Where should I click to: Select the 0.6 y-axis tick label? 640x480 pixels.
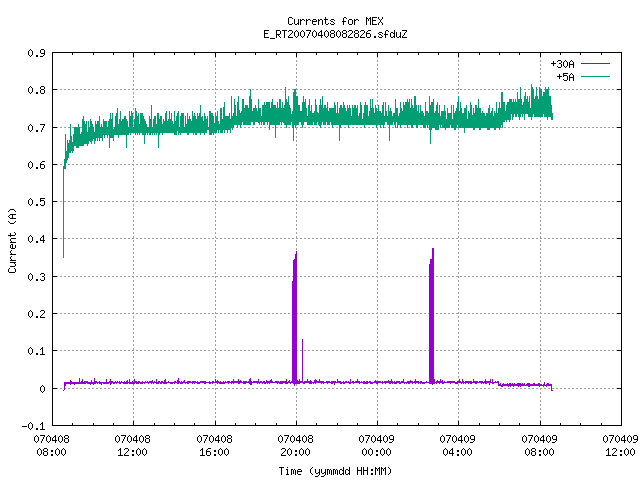click(x=36, y=165)
